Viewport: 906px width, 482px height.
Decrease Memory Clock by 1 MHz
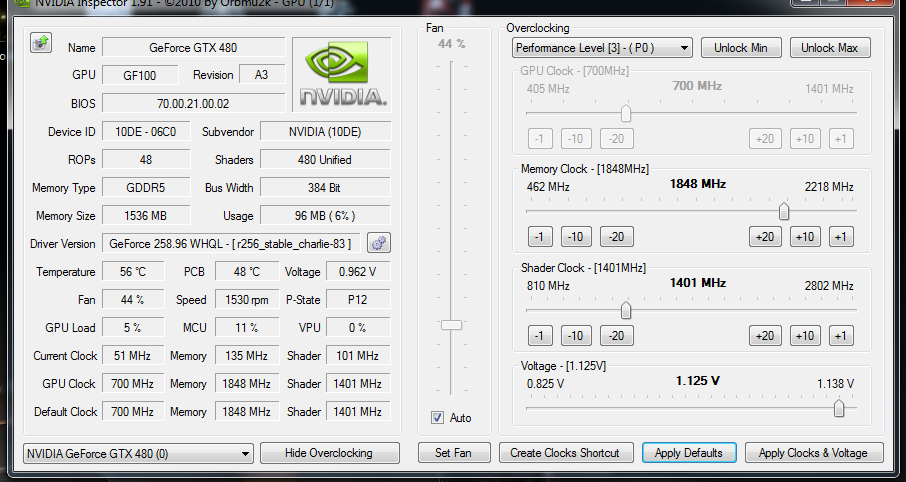(x=540, y=236)
